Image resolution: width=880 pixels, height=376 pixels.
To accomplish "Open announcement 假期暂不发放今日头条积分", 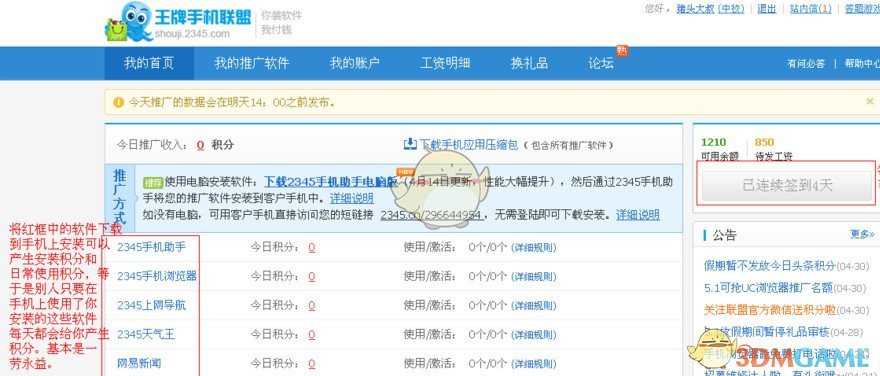I will [x=769, y=265].
